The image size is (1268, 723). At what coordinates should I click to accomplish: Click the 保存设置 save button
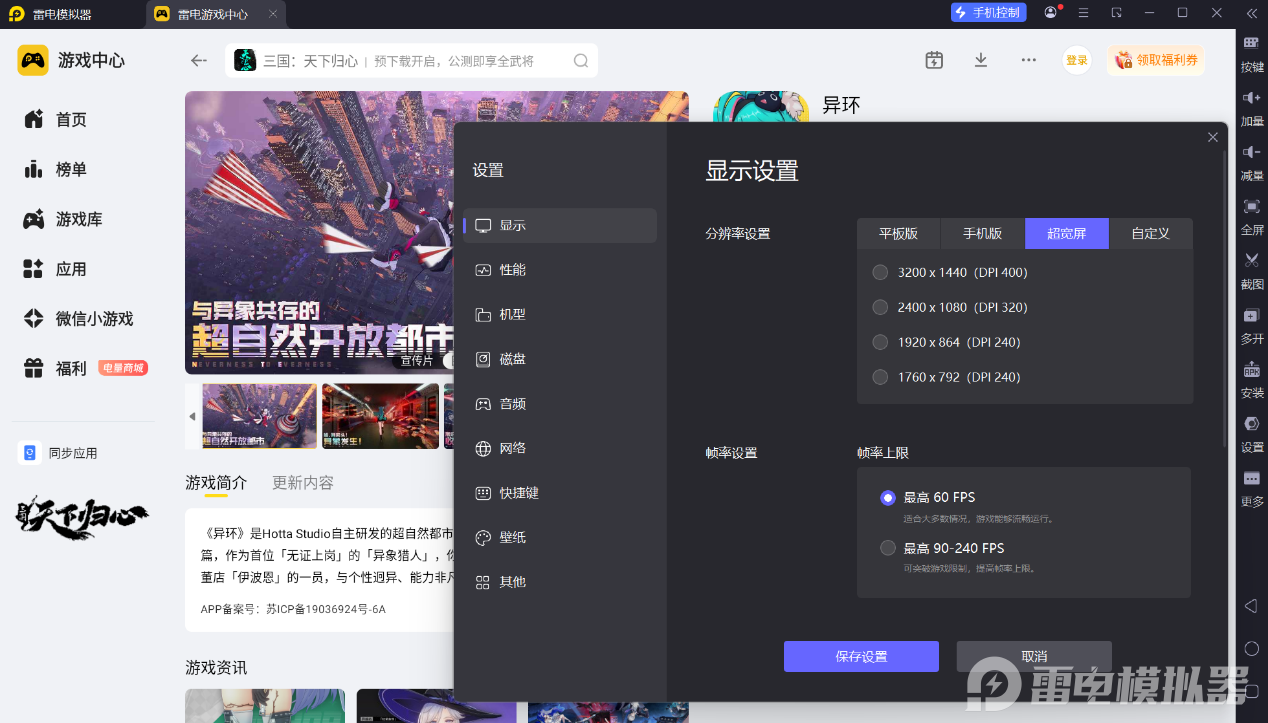click(x=861, y=656)
